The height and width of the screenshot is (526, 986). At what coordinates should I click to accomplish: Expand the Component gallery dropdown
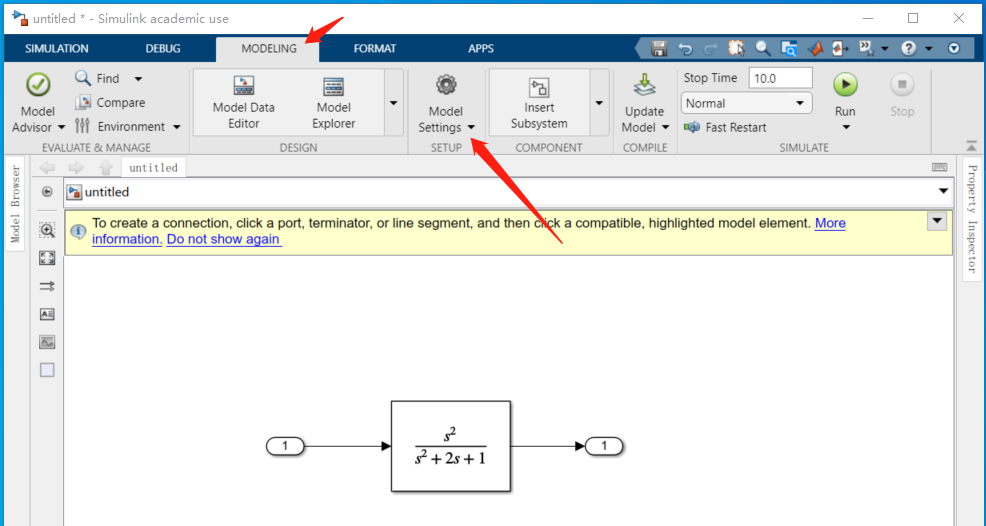click(599, 103)
